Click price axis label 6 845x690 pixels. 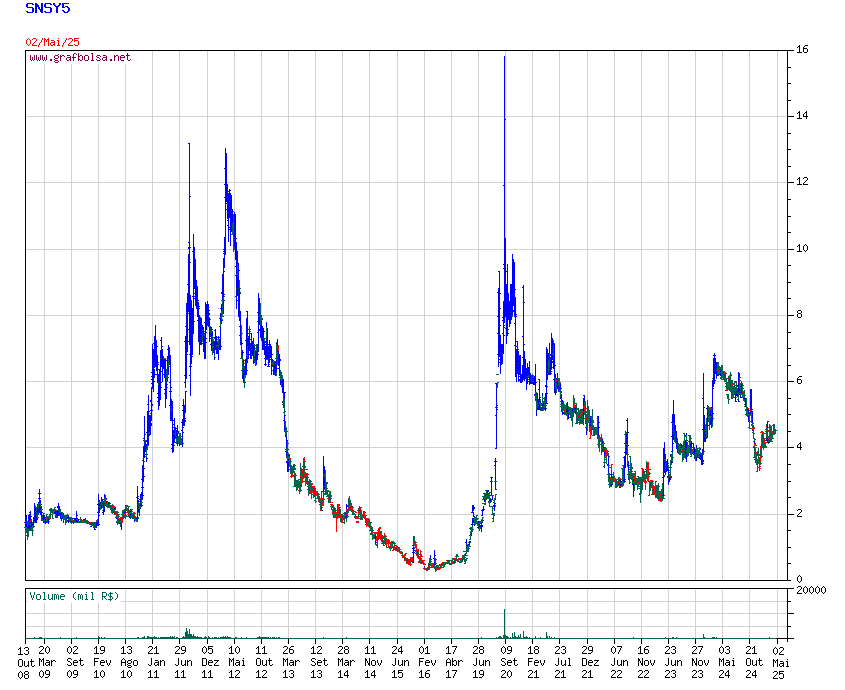click(799, 381)
